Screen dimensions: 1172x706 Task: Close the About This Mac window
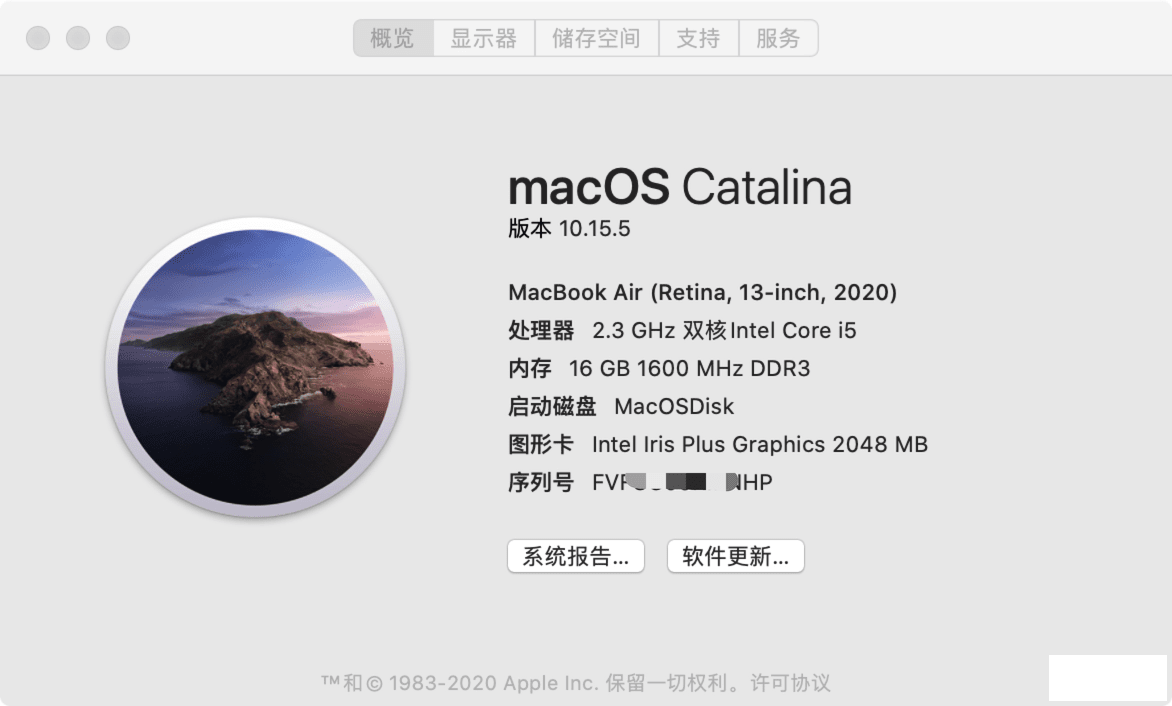(x=38, y=38)
